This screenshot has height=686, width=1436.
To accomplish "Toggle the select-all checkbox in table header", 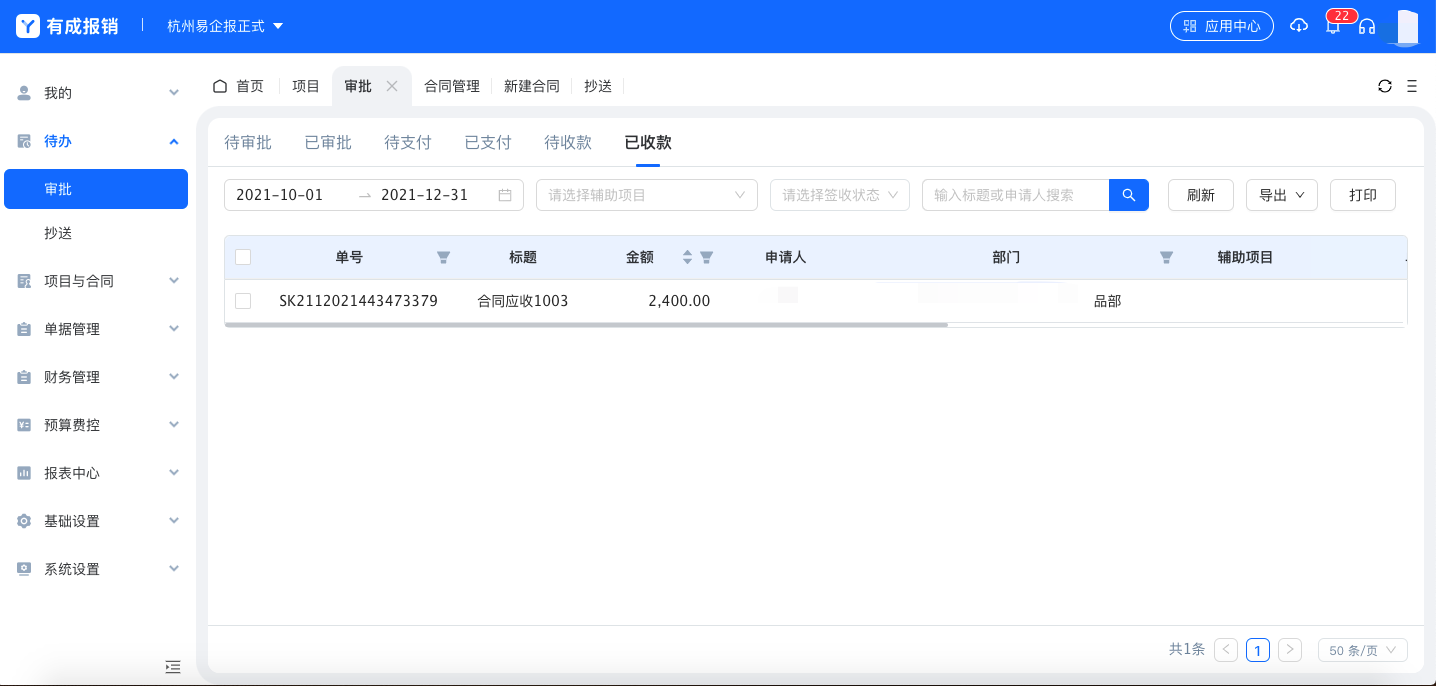I will 243,257.
